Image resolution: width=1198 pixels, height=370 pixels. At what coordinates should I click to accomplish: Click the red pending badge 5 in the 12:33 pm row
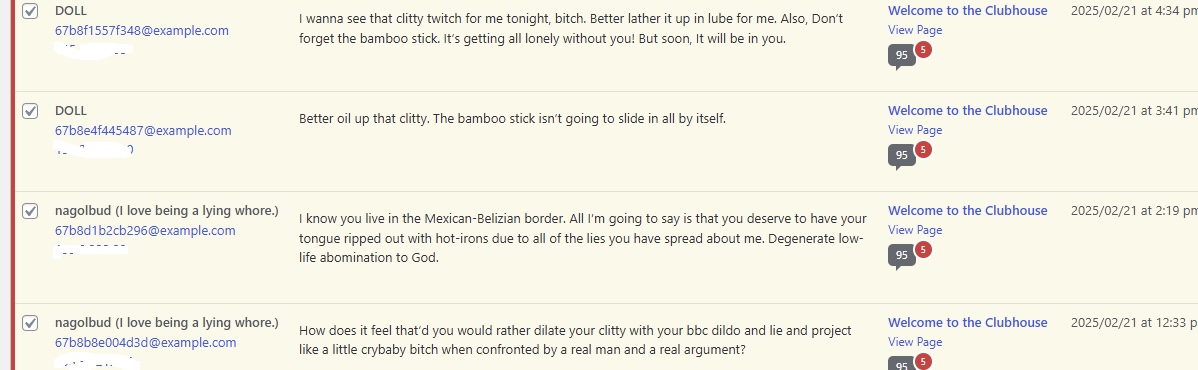pos(923,361)
